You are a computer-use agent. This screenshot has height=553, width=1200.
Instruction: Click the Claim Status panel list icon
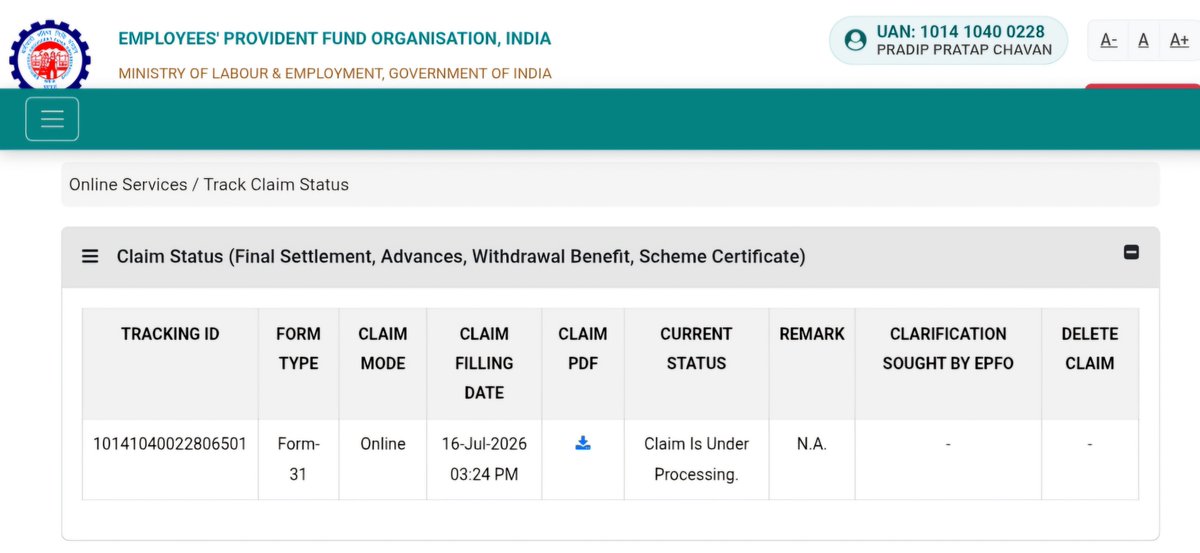coord(90,256)
